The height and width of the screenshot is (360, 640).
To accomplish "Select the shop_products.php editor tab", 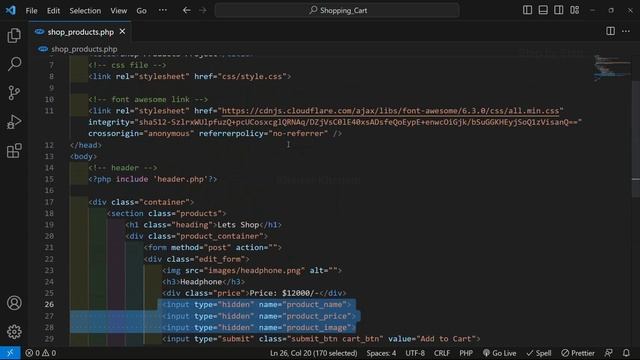I will pos(80,32).
